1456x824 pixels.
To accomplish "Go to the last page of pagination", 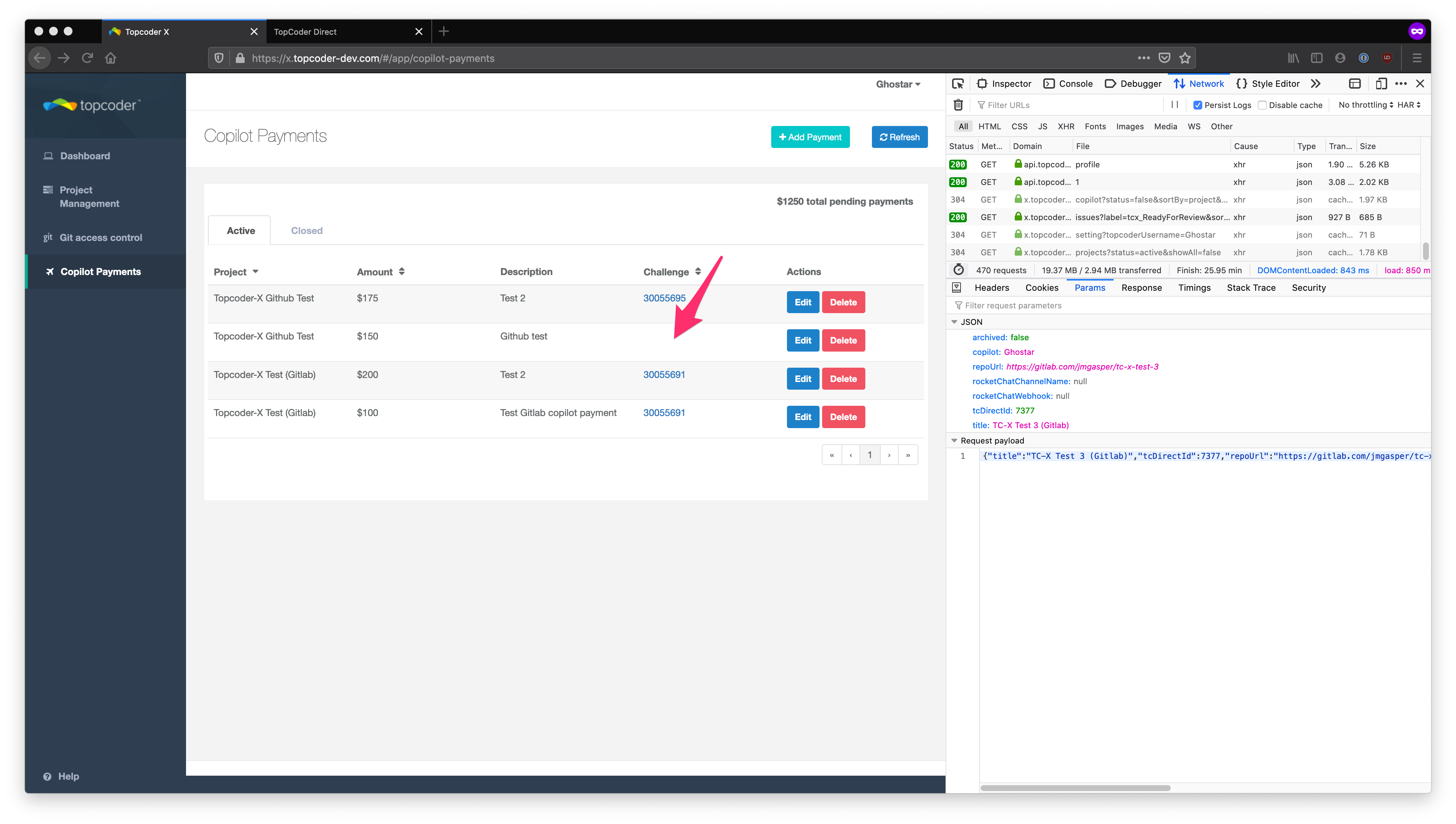I will tap(908, 455).
